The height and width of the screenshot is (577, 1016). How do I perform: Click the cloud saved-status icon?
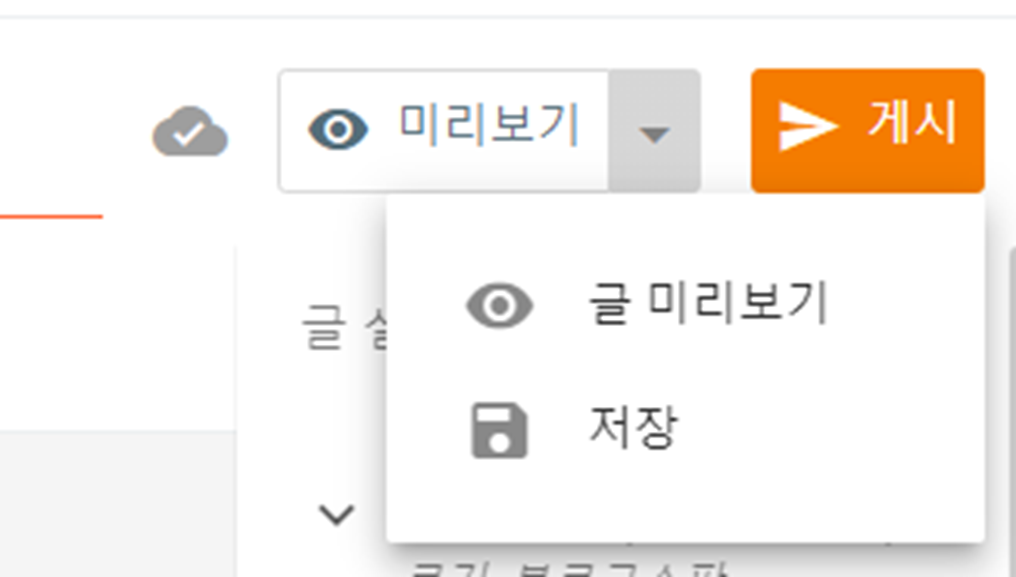click(190, 131)
